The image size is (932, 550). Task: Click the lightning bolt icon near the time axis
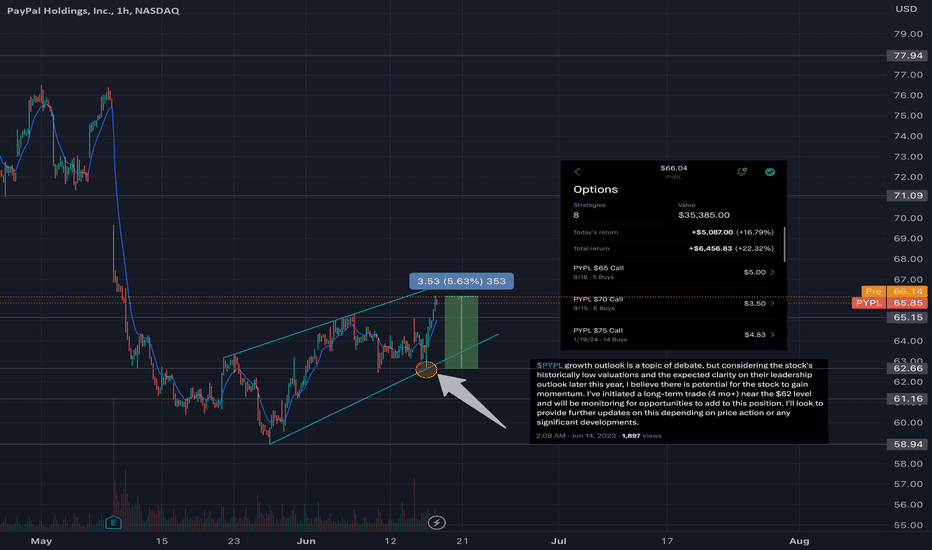pyautogui.click(x=437, y=523)
